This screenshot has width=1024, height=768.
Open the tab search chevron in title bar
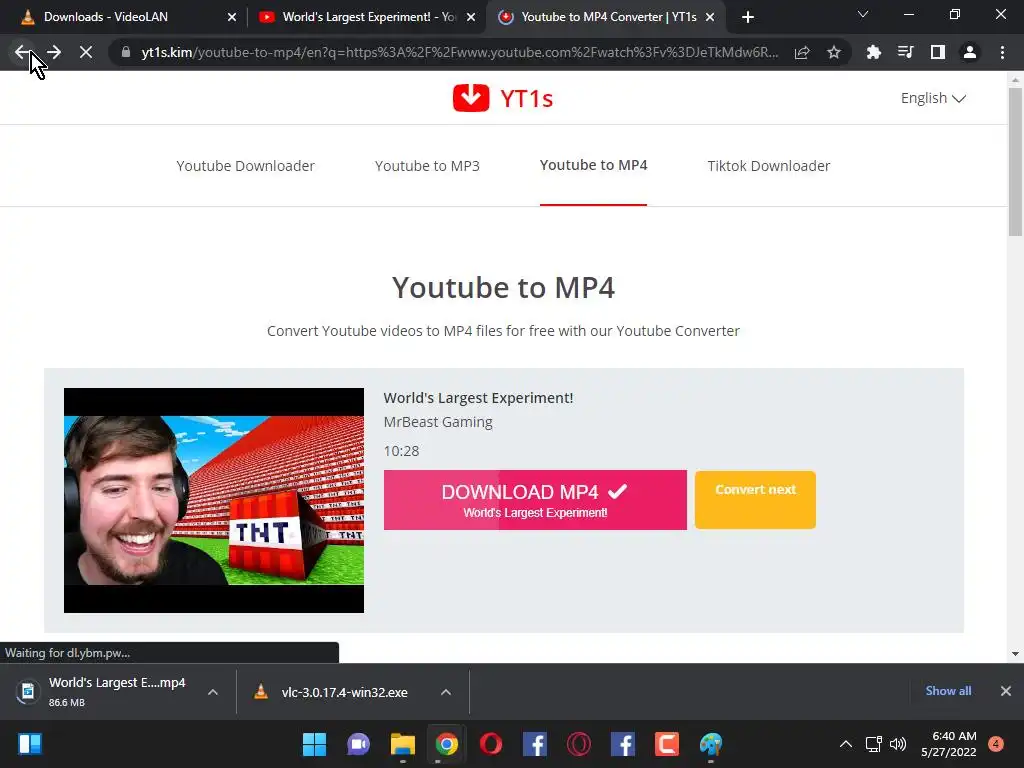click(x=863, y=14)
